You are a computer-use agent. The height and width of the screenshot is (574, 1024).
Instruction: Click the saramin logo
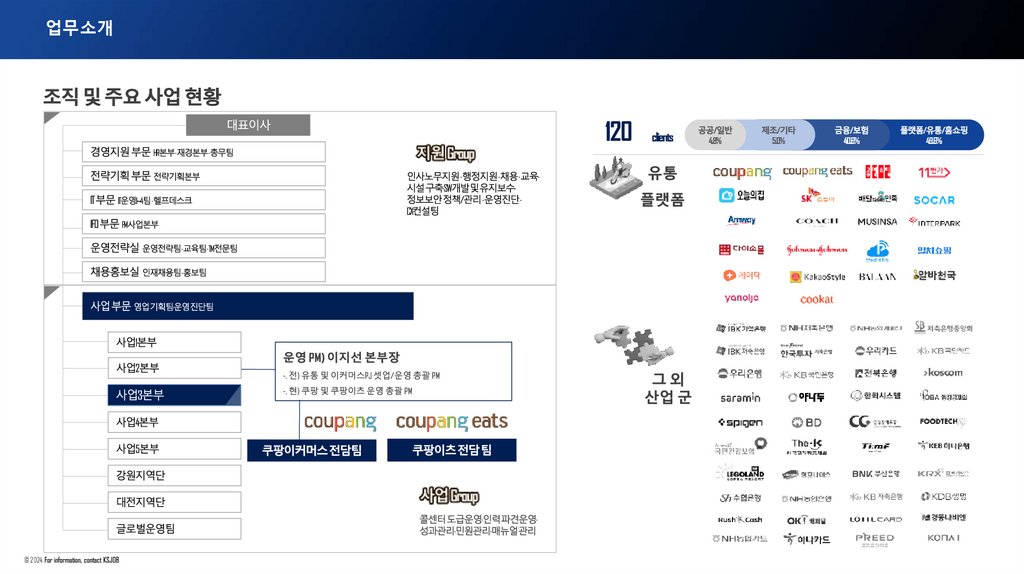pyautogui.click(x=741, y=398)
